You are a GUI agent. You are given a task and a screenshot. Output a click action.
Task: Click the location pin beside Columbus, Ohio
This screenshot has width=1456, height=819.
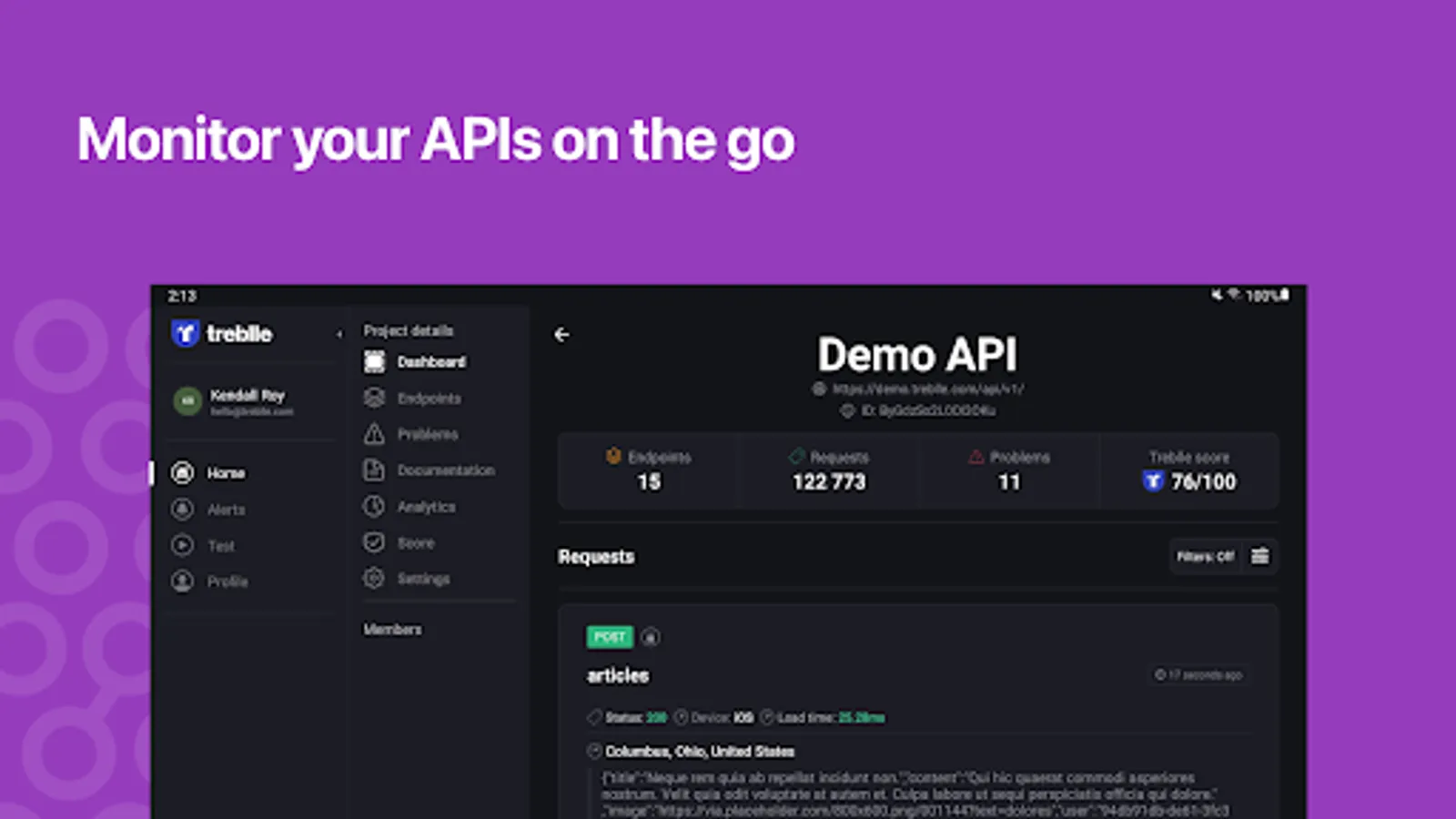pos(594,751)
